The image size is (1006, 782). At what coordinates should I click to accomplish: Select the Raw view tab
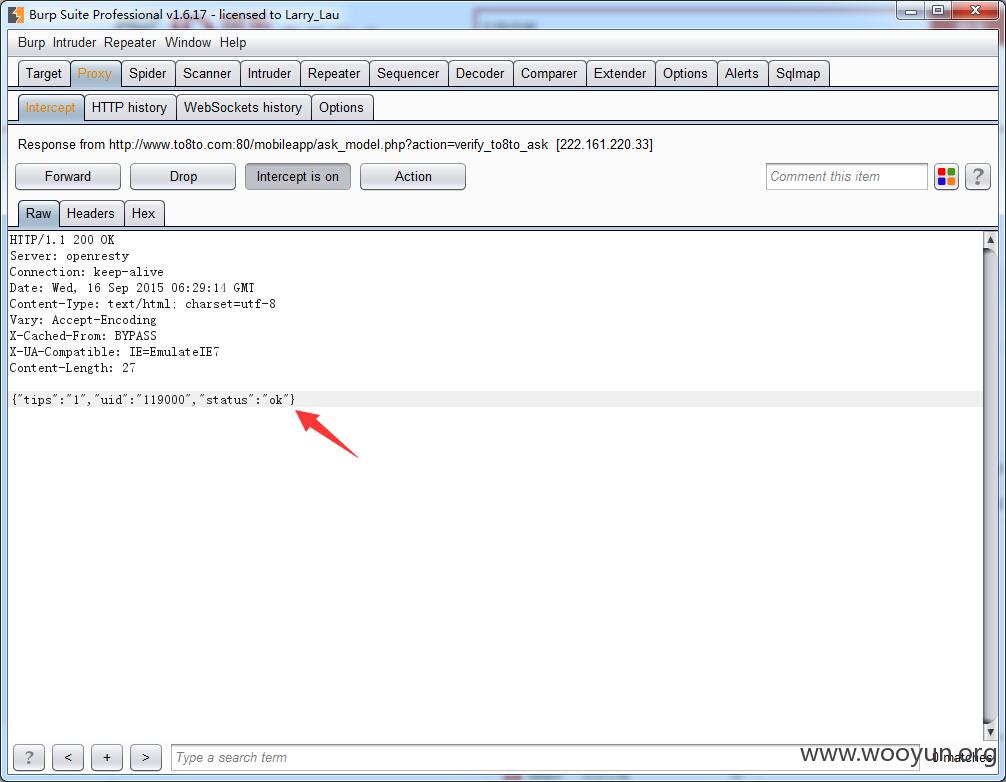click(38, 214)
